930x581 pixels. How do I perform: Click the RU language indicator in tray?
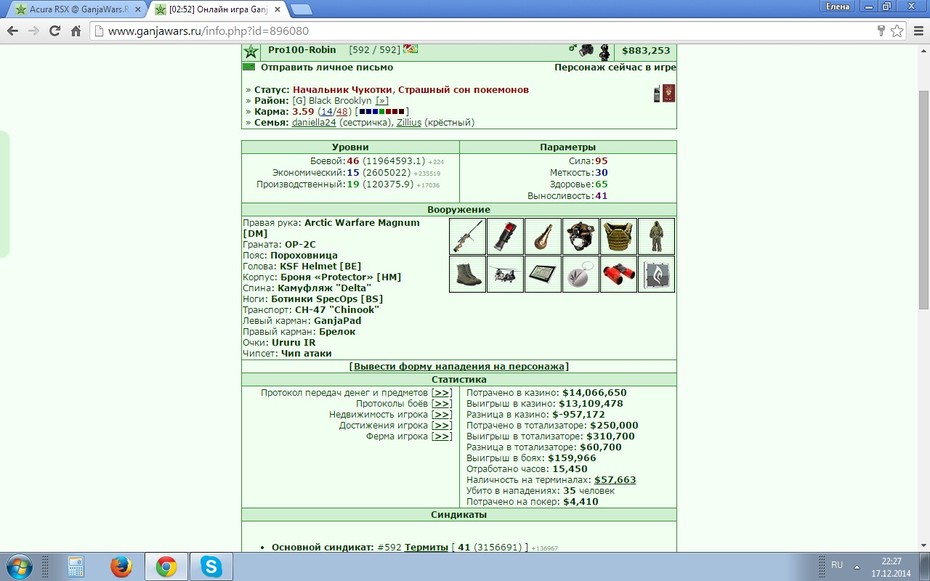pyautogui.click(x=837, y=564)
